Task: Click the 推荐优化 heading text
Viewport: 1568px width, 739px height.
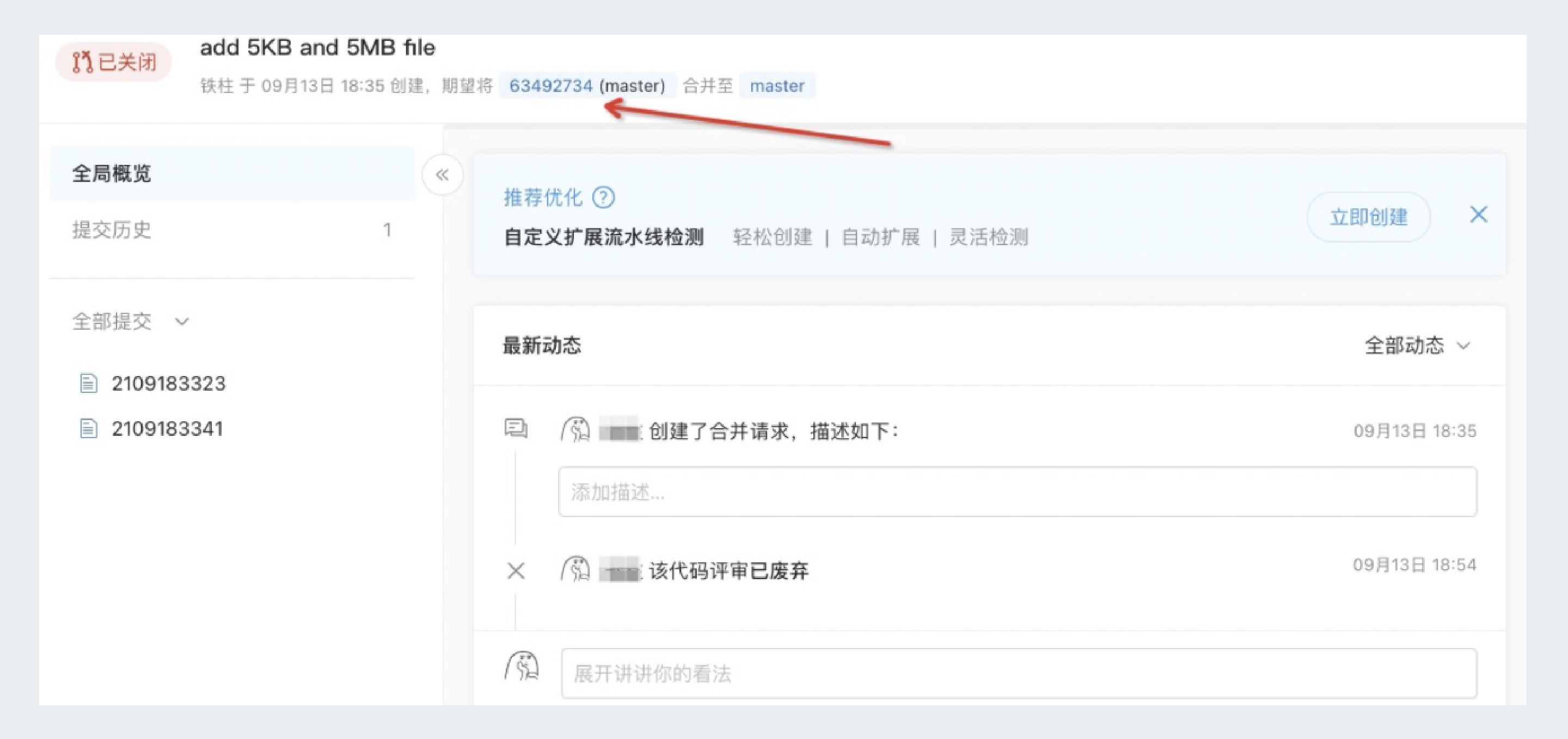Action: [x=542, y=197]
